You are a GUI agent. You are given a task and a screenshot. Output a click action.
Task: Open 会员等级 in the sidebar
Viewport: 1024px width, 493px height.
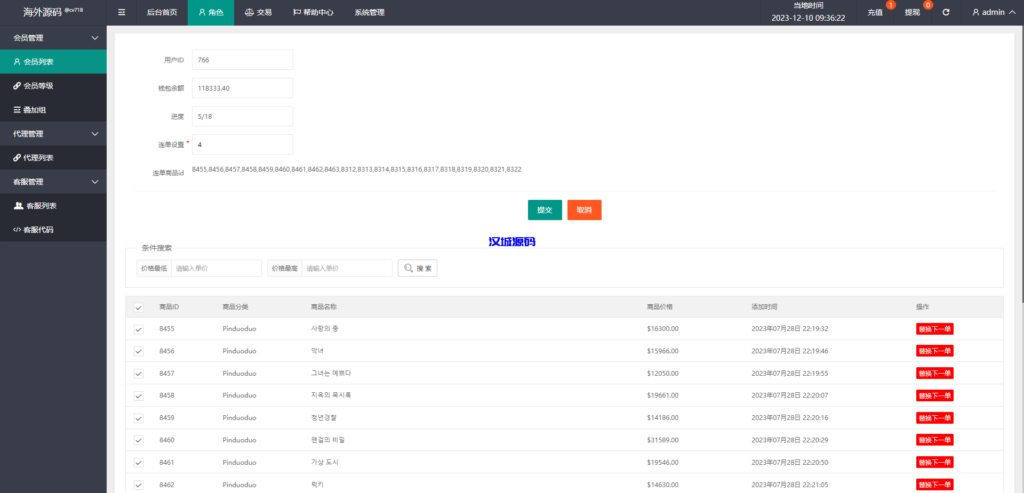39,86
